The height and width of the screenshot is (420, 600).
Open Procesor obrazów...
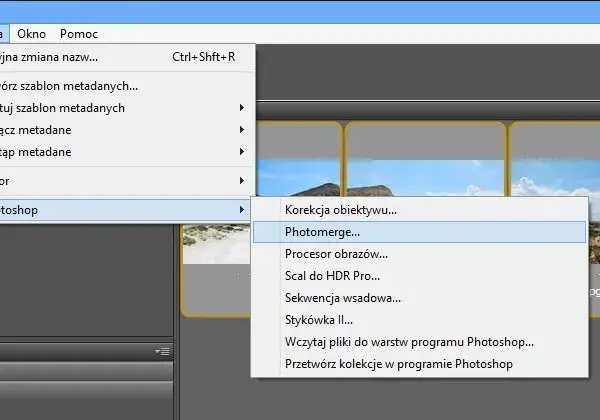click(x=419, y=254)
